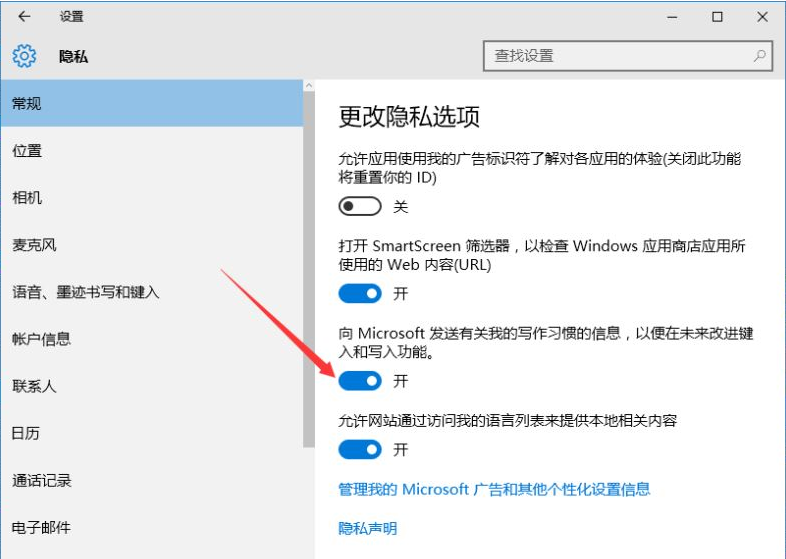
Task: Turn off the language list access switch
Action: (x=360, y=450)
